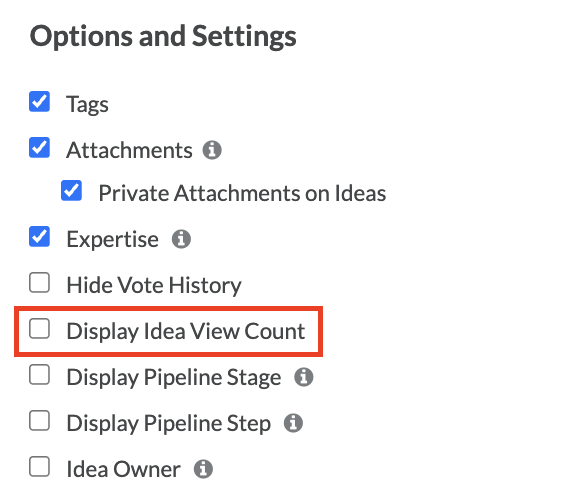Image resolution: width=574 pixels, height=490 pixels.
Task: Tick the Display Pipeline Stage checkbox
Action: (40, 374)
